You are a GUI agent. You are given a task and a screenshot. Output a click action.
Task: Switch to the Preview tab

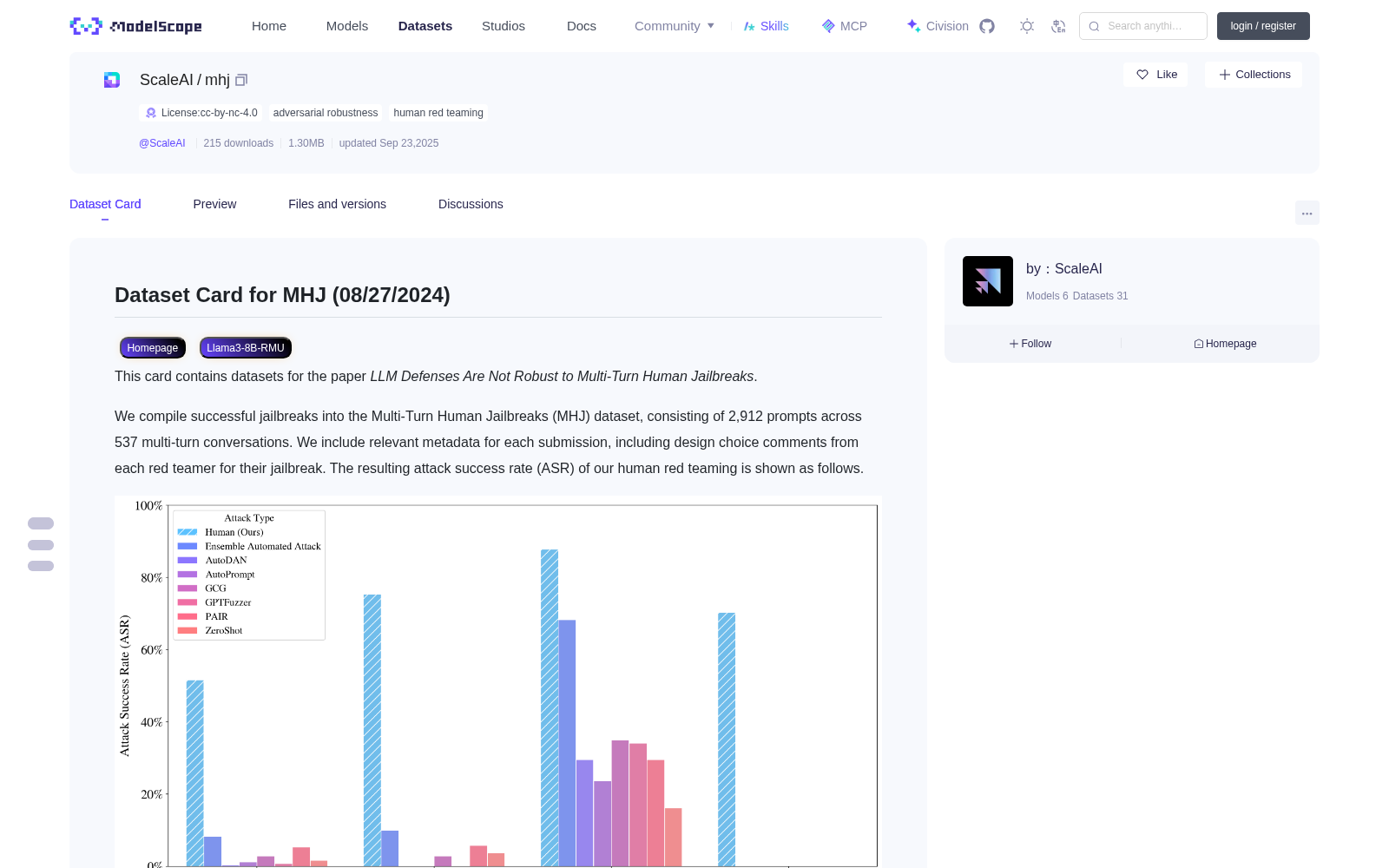click(x=214, y=204)
